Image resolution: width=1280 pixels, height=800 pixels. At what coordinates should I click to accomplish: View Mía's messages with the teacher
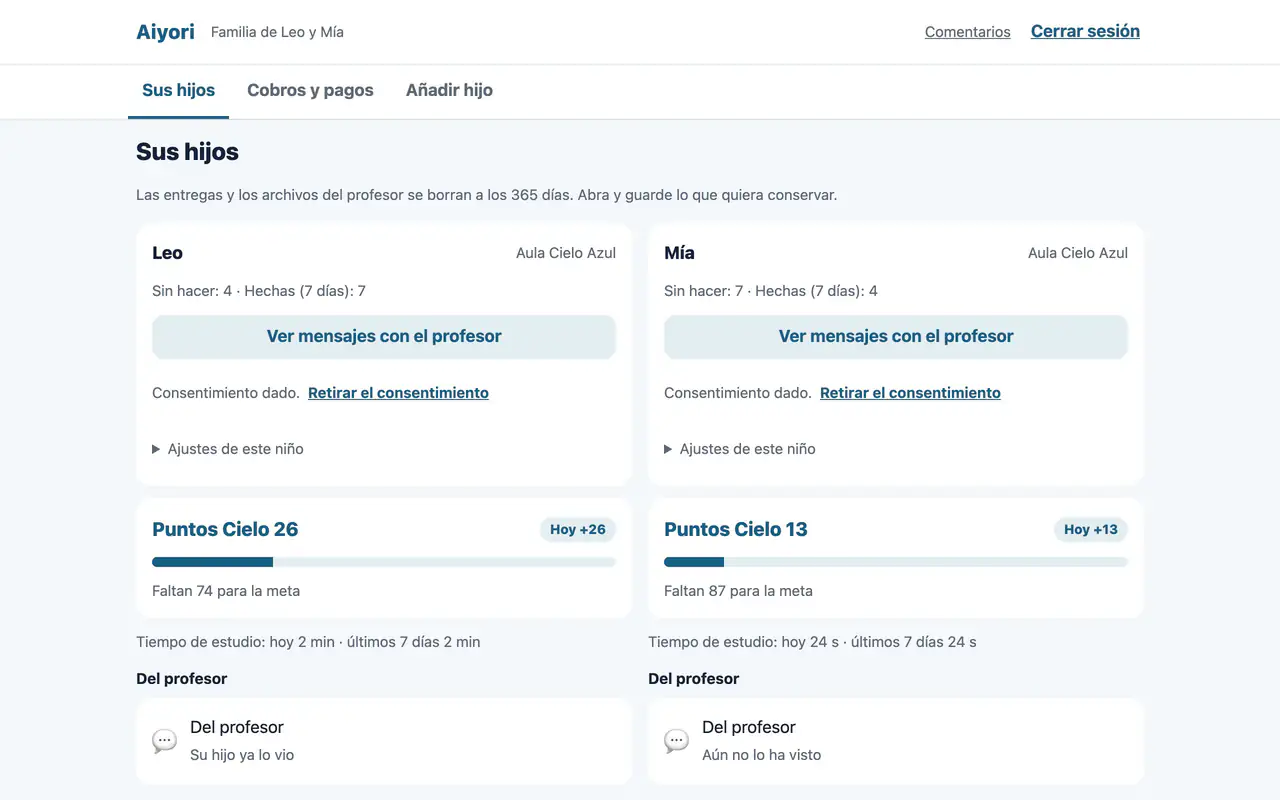tap(896, 337)
